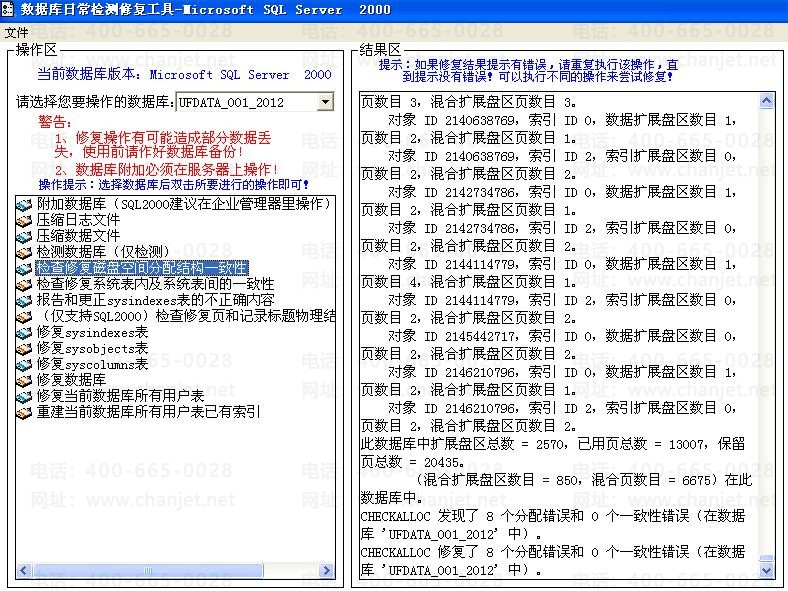
Task: Click result line 对象 ID 2145442717
Action: click(562, 336)
